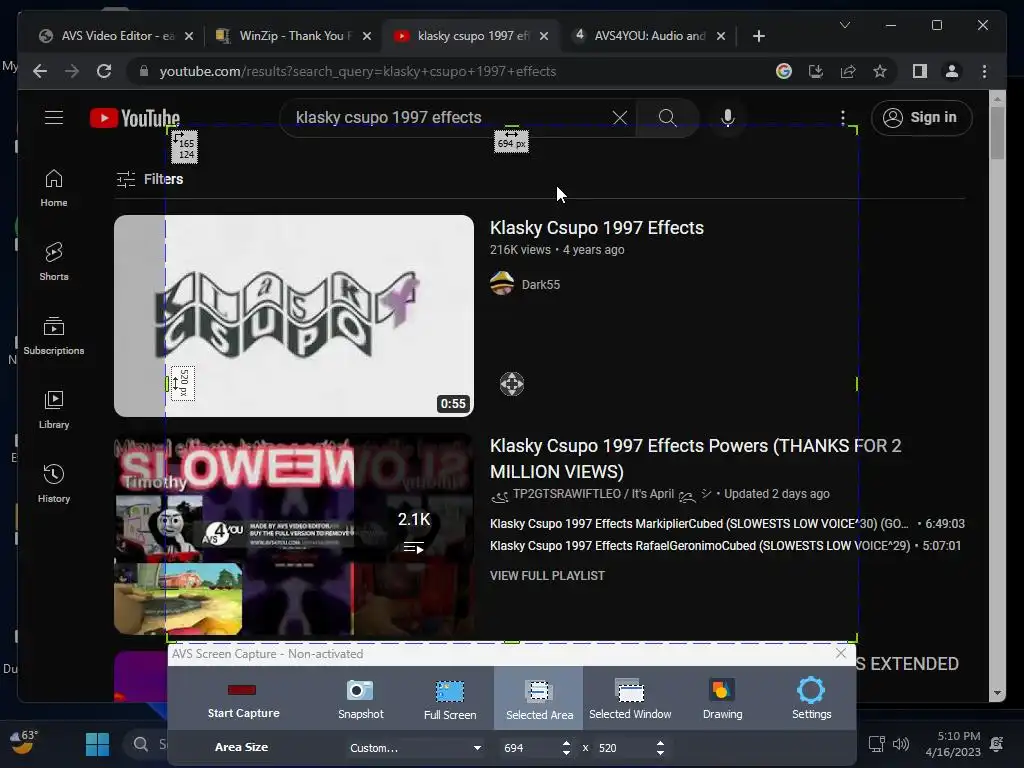Share this page from the address bar

pyautogui.click(x=848, y=71)
